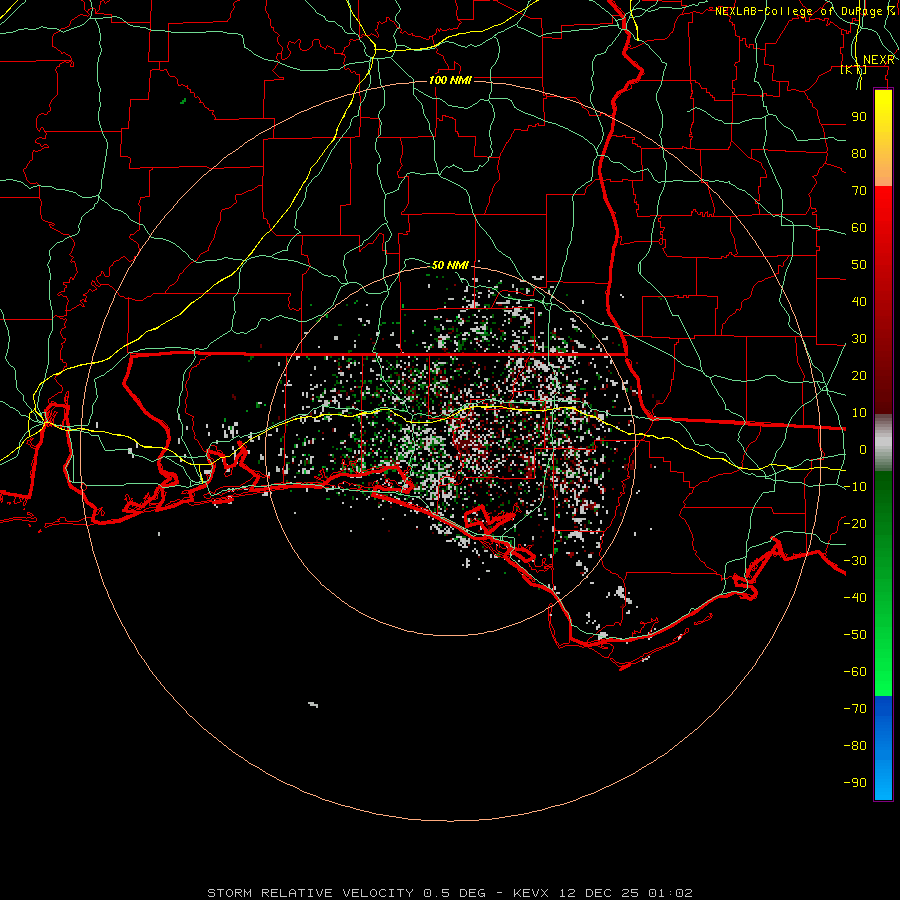
Task: Click the KEVX station identifier in the footer
Action: click(531, 893)
